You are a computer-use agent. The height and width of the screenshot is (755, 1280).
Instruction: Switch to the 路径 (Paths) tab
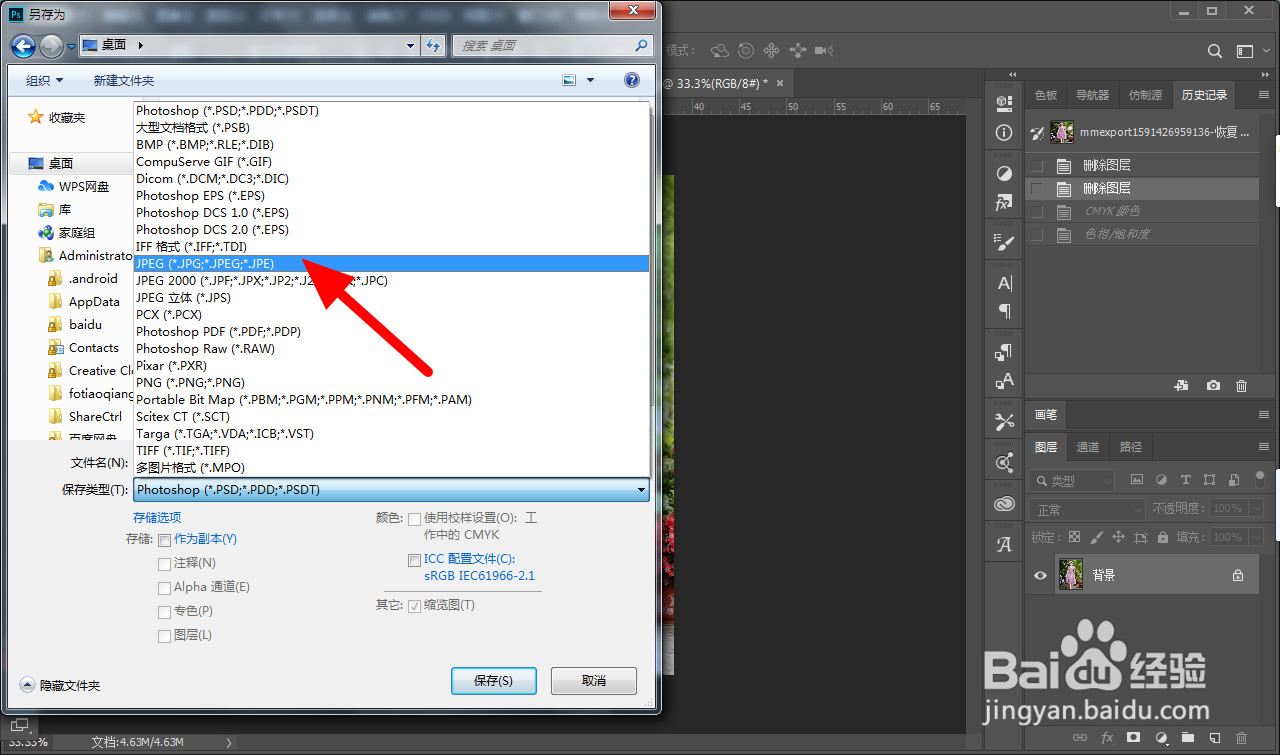1131,447
